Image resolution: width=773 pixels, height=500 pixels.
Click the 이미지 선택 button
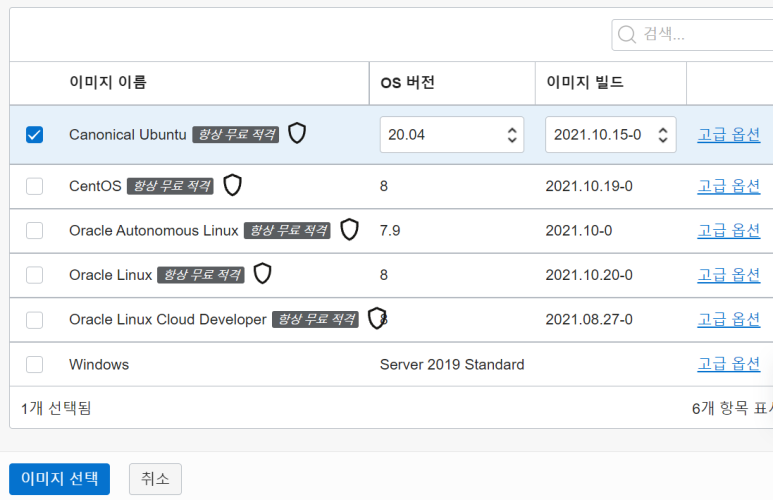59,478
